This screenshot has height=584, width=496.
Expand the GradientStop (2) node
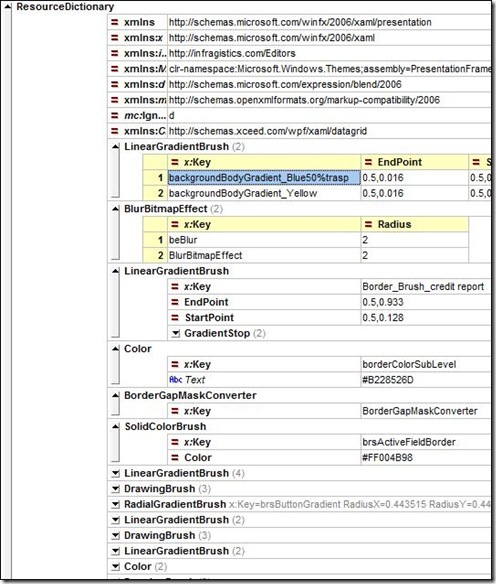tap(175, 333)
